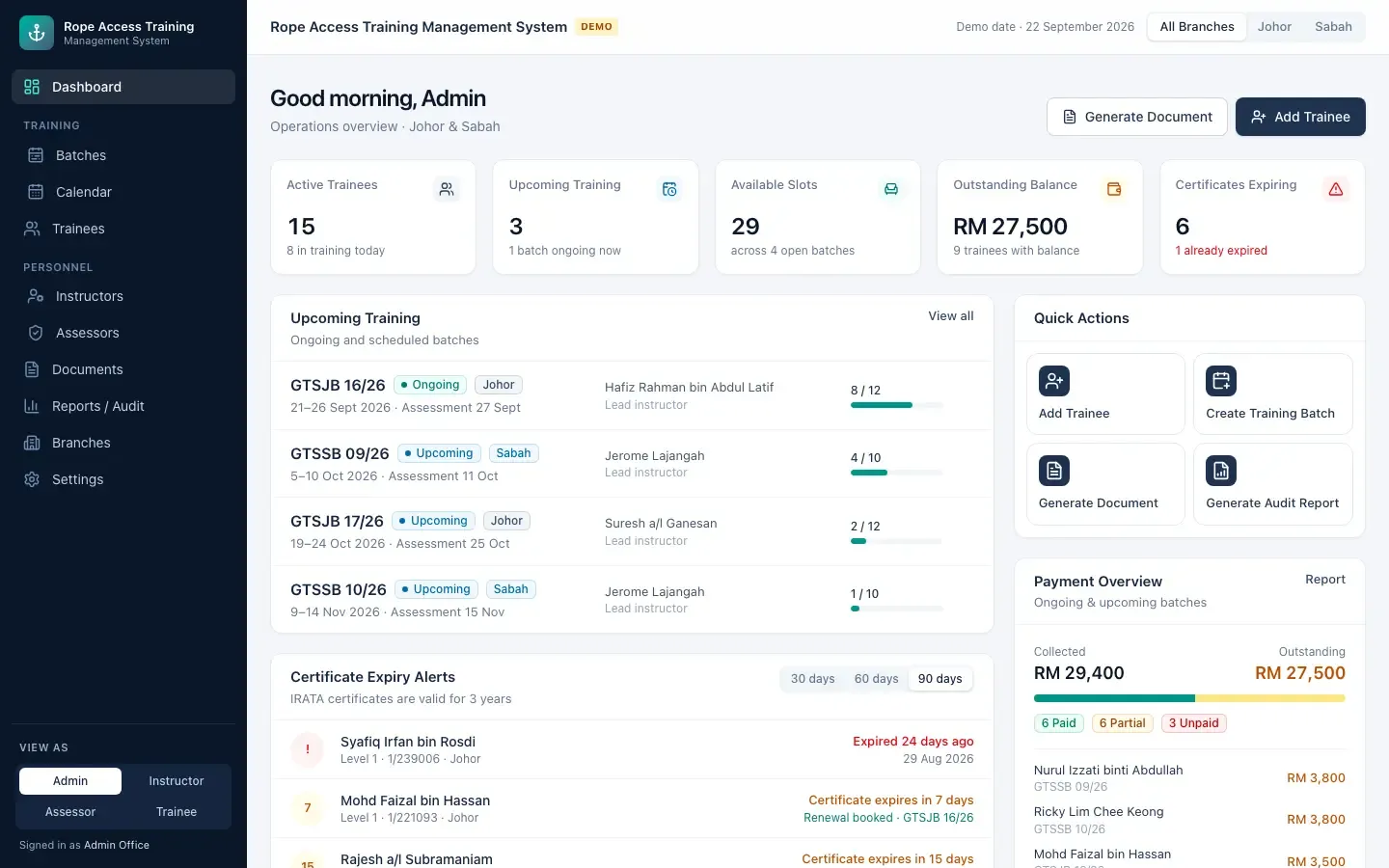The height and width of the screenshot is (868, 1389).
Task: Click the Reports / Audit chart icon
Action: pos(32,406)
